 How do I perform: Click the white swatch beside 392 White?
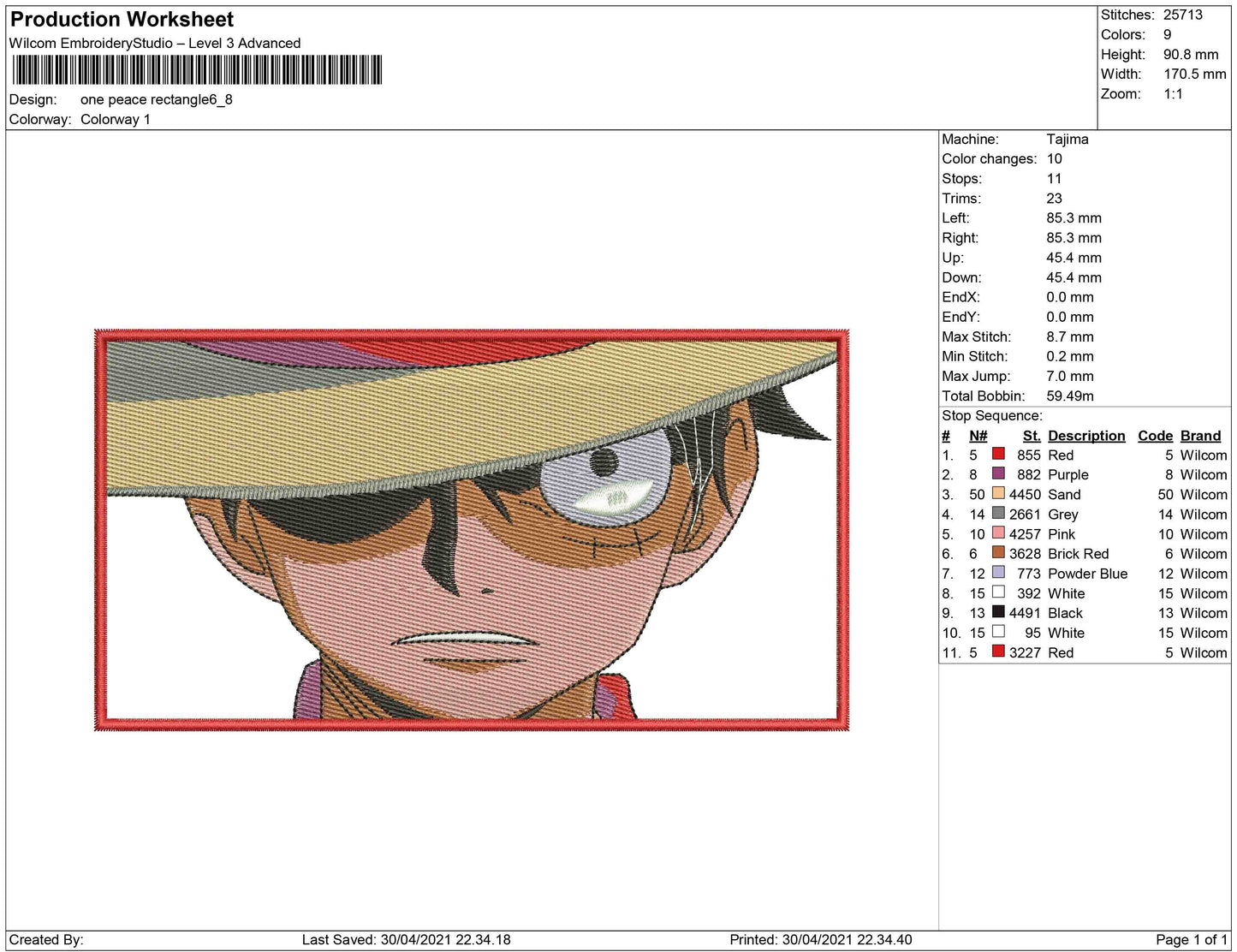(998, 592)
